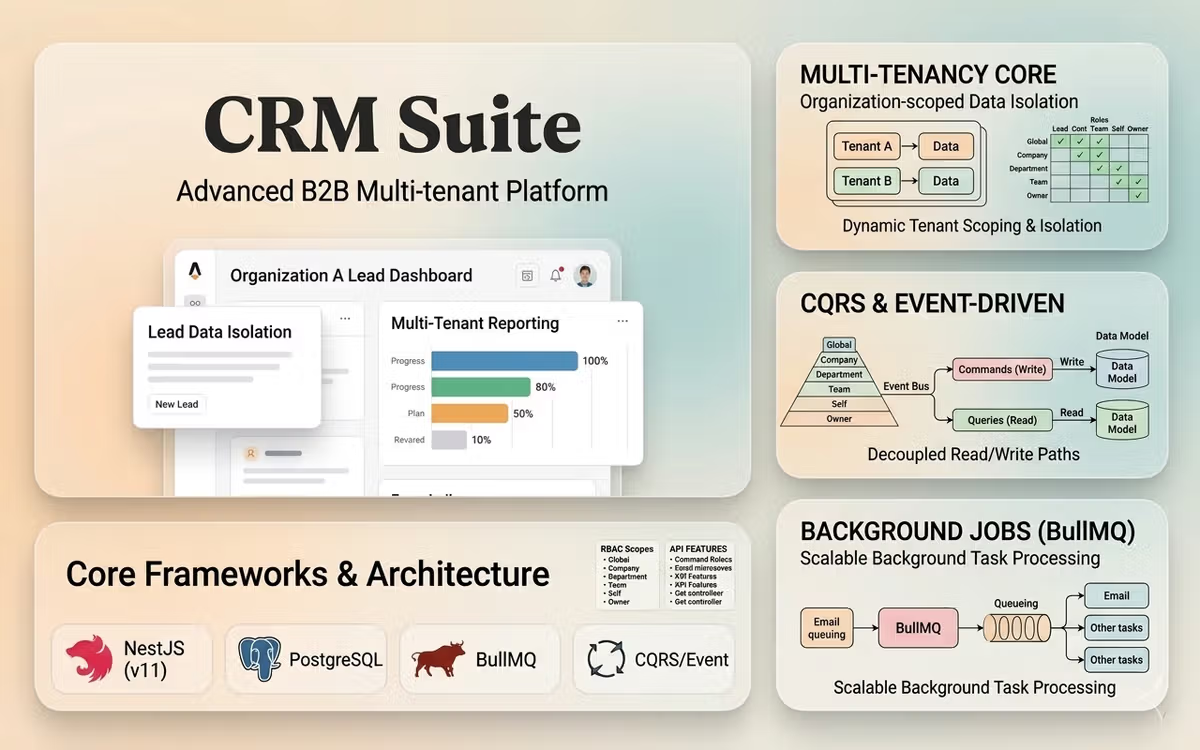Viewport: 1200px width, 750px height.
Task: Click the infinity icon in the dashboard sidebar
Action: (x=194, y=302)
